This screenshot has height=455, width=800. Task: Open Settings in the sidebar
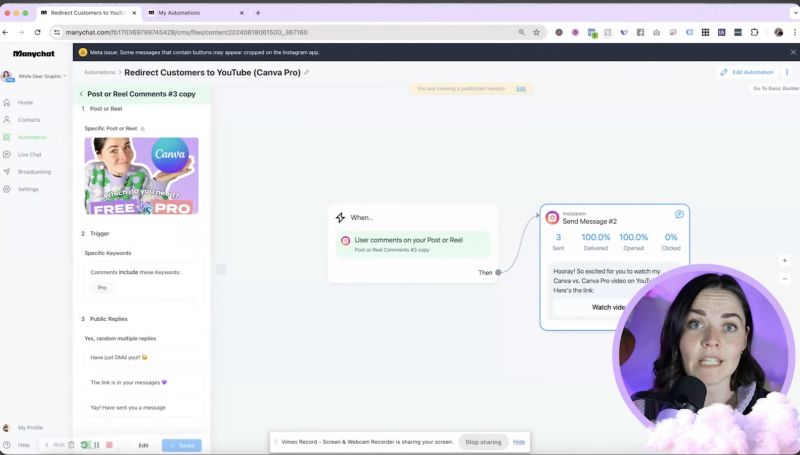(28, 189)
